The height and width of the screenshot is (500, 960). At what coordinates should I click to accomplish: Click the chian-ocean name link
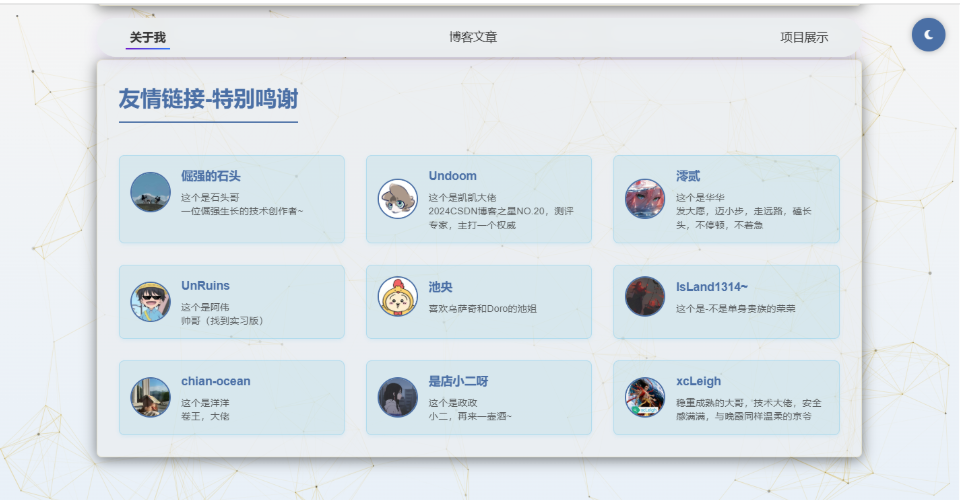(x=215, y=381)
